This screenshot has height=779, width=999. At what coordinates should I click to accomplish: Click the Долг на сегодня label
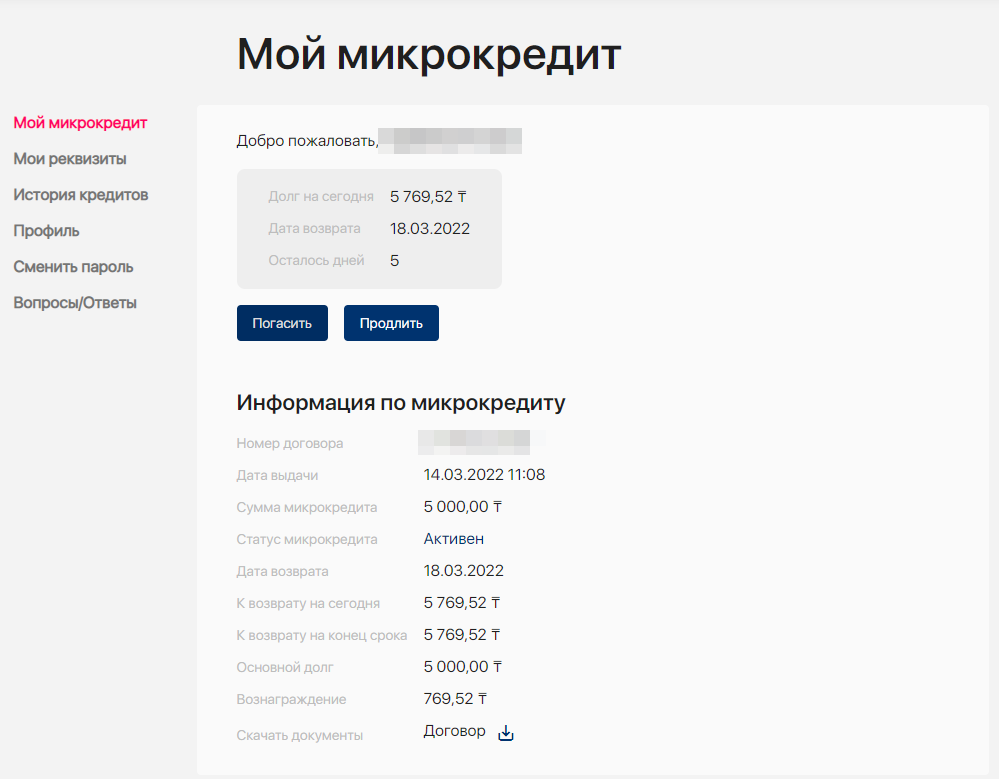(x=321, y=197)
